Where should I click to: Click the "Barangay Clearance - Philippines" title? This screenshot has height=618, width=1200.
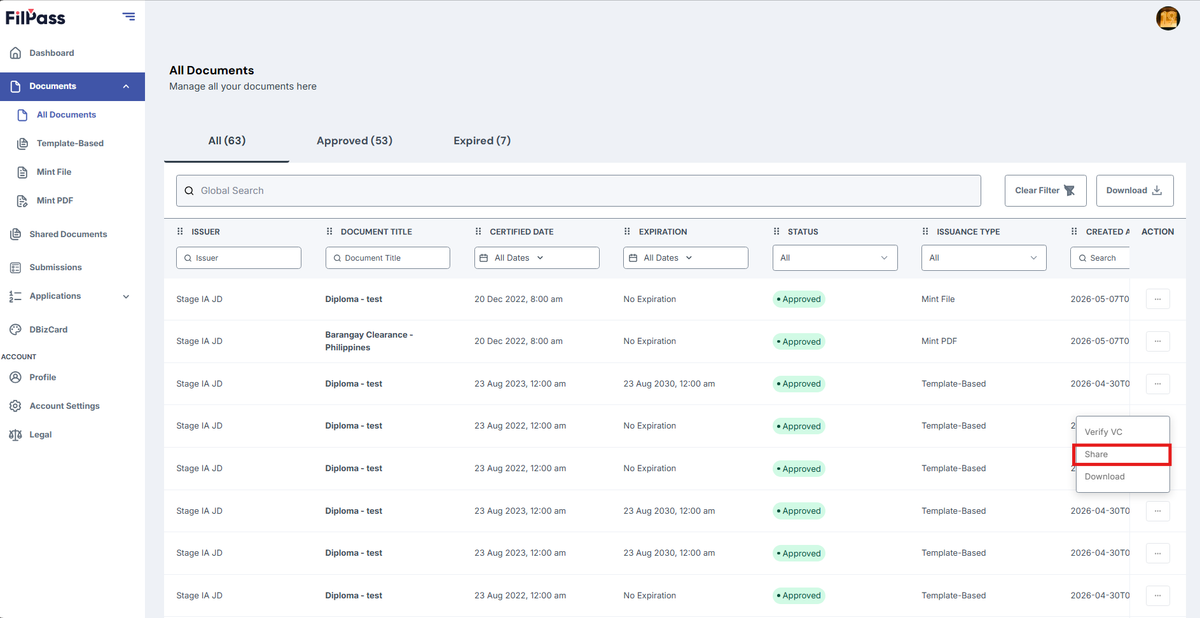(369, 341)
